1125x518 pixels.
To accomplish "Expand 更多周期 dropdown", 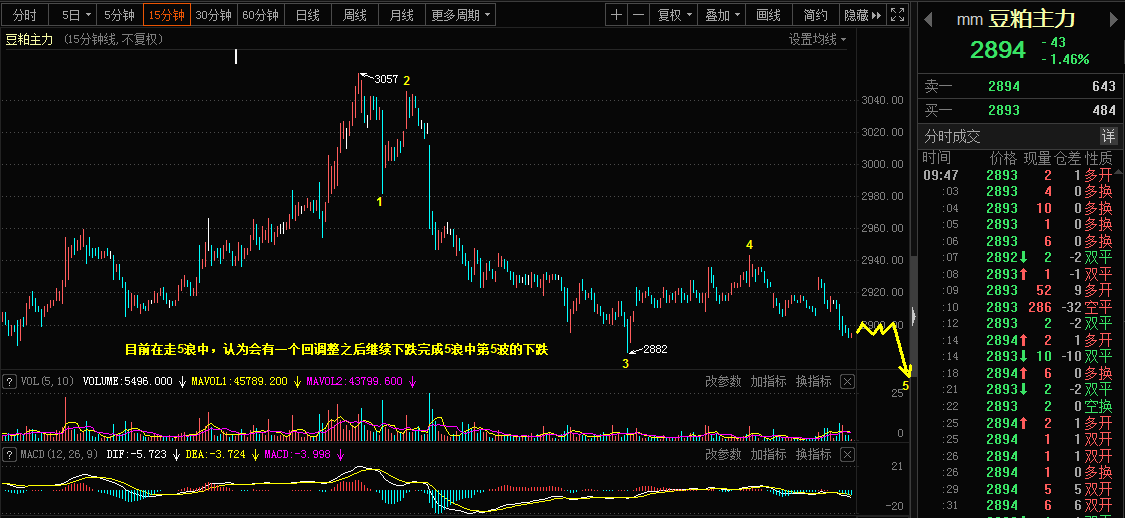I will (461, 14).
